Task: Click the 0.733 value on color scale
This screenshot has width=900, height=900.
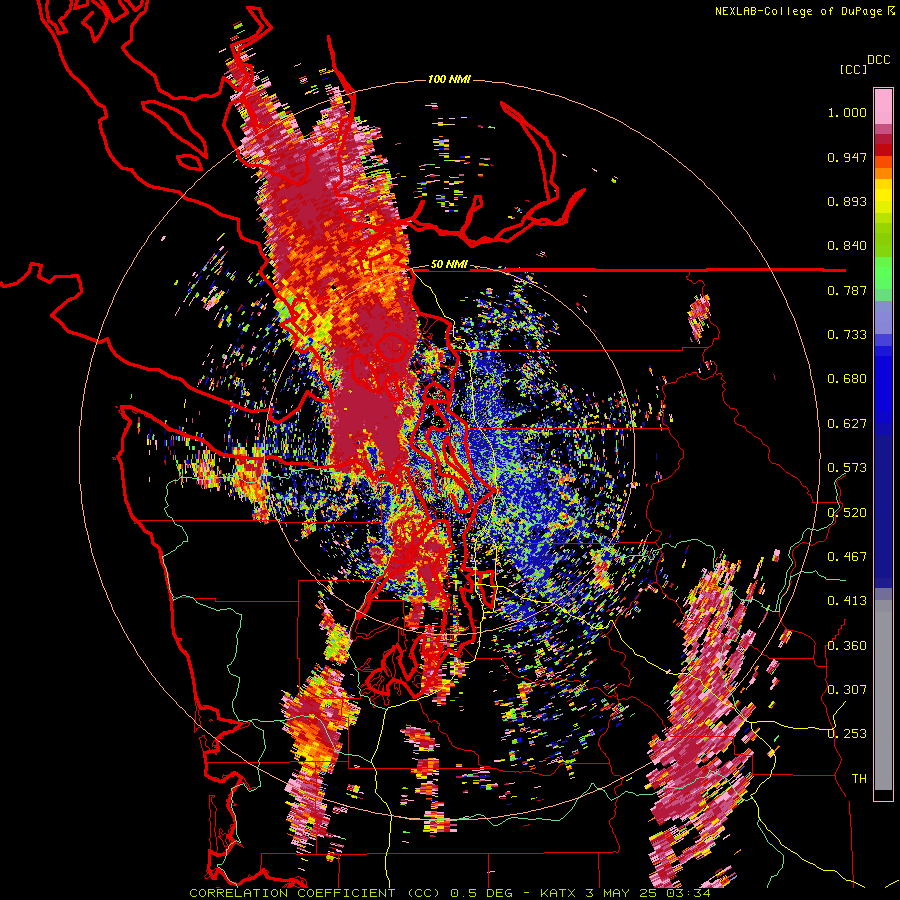Action: (x=847, y=335)
